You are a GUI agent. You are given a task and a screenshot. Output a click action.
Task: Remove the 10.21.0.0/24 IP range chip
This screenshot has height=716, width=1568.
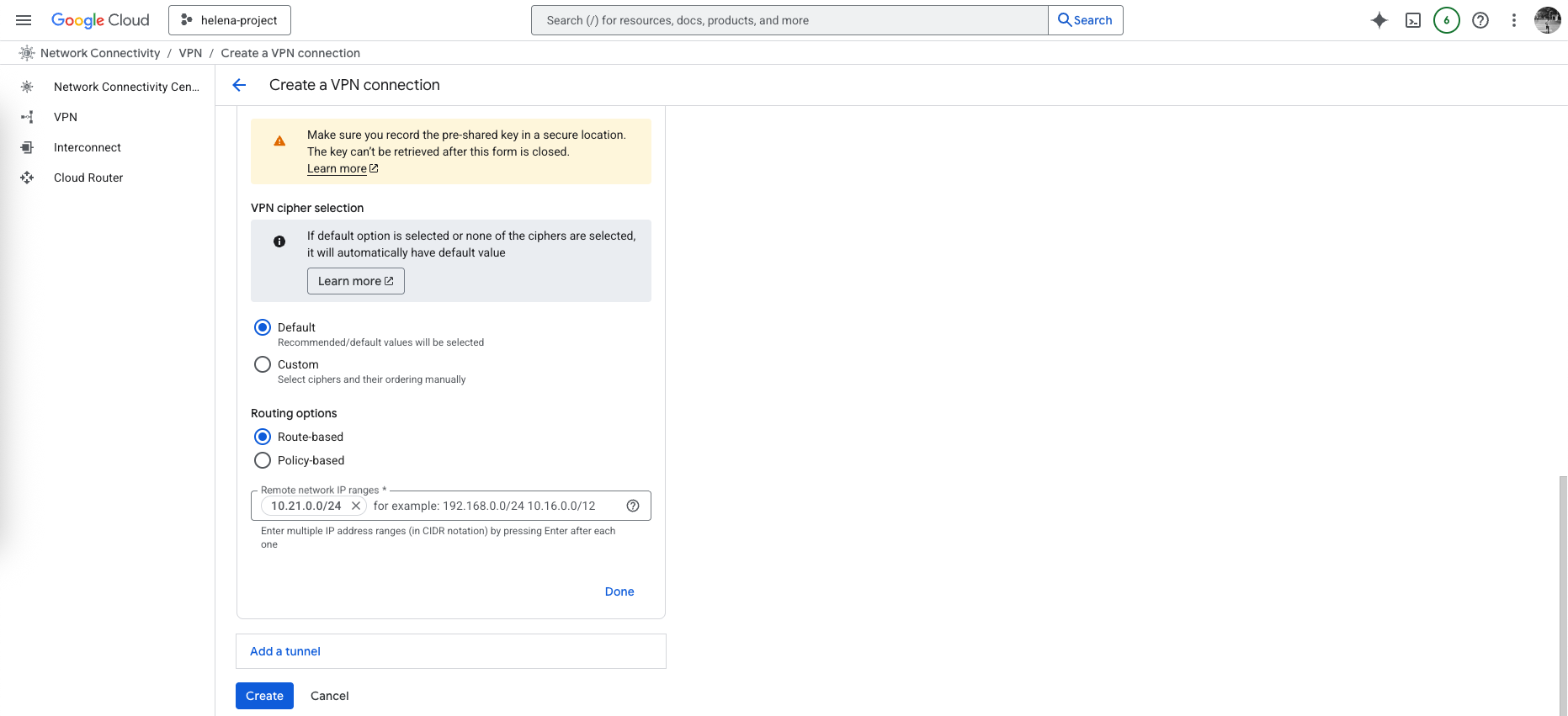pos(356,506)
